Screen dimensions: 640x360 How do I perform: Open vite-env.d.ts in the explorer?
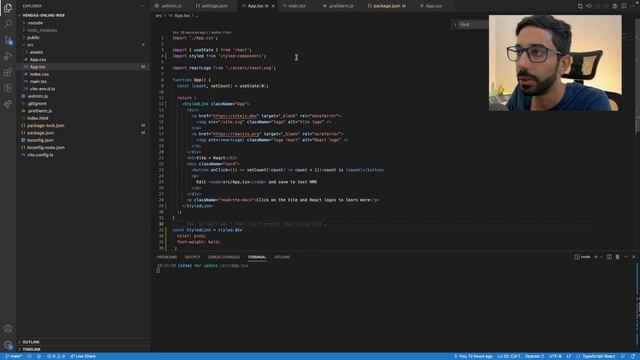[42, 89]
